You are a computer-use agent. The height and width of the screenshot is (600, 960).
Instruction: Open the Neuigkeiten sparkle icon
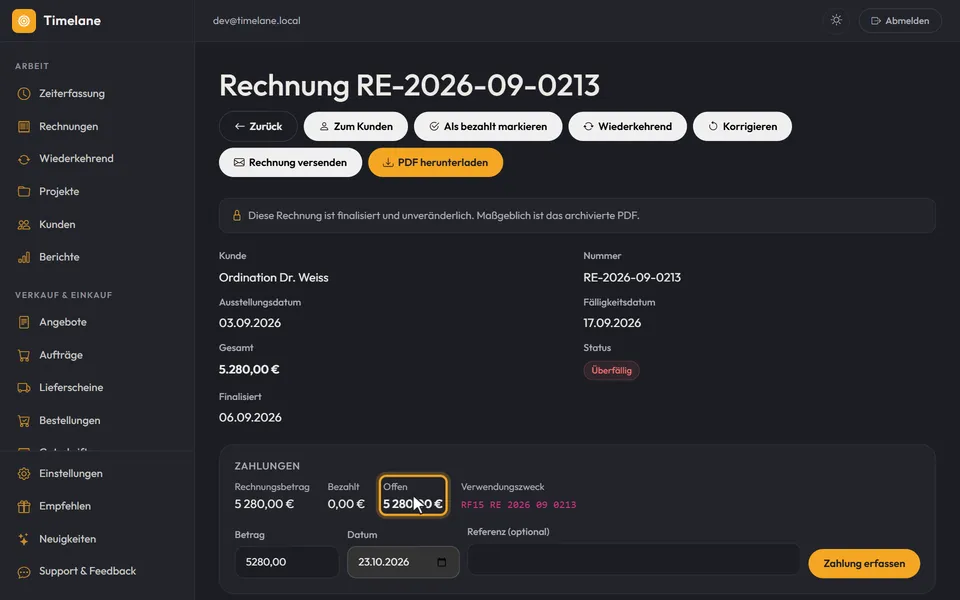pos(24,539)
